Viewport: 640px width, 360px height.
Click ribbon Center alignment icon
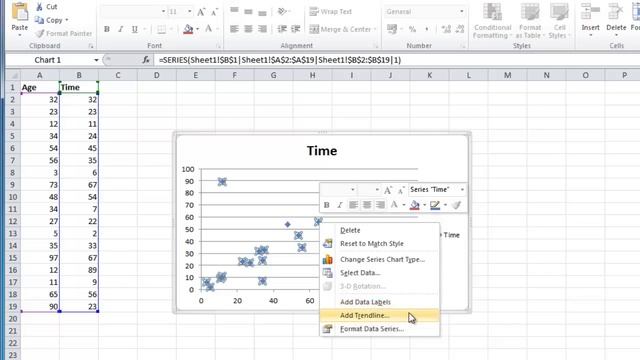248,29
